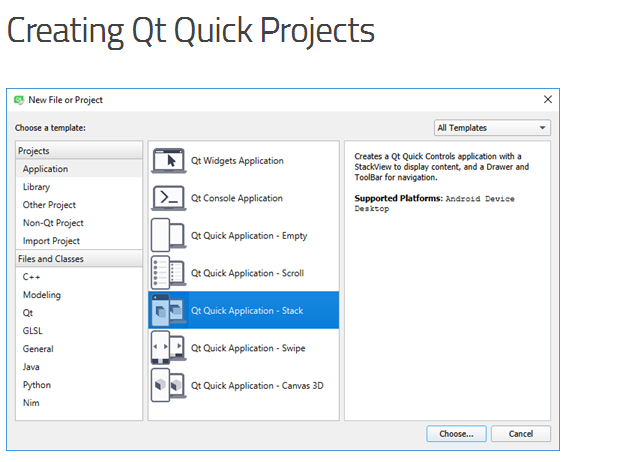Select the Application project category
Image resolution: width=642 pixels, height=462 pixels.
point(79,169)
